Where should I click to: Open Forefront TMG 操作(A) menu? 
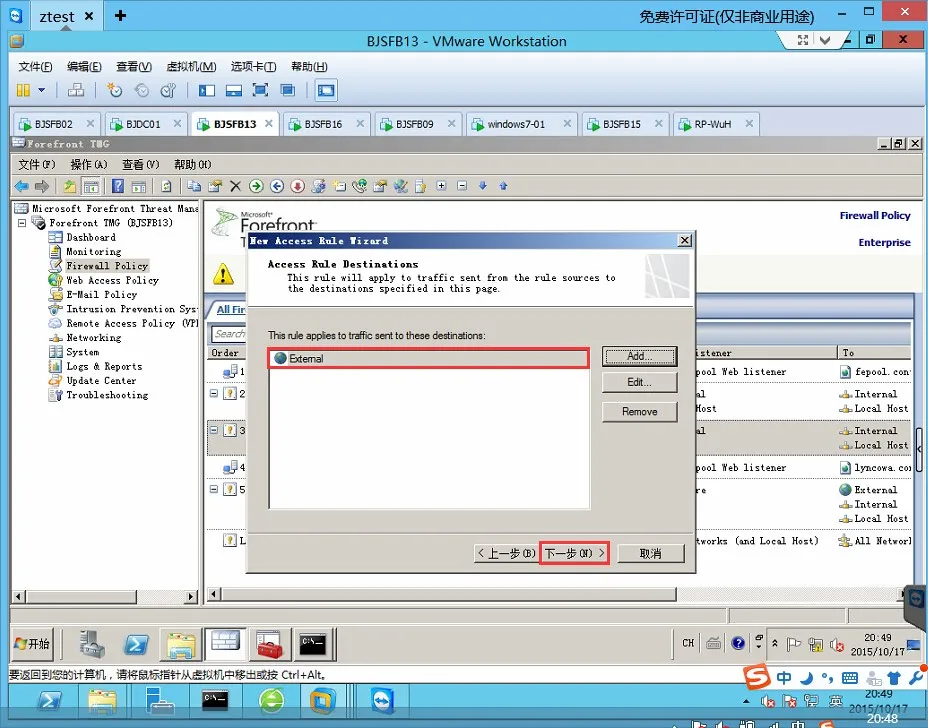(x=88, y=165)
